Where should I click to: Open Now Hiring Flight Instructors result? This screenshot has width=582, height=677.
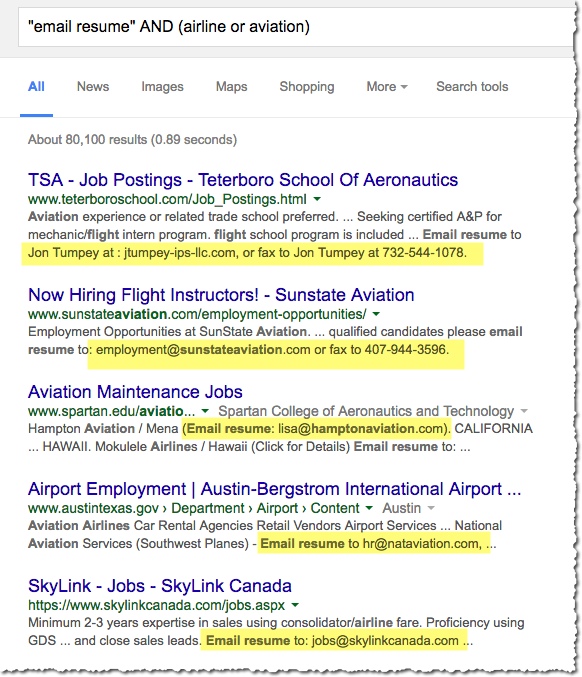click(221, 295)
